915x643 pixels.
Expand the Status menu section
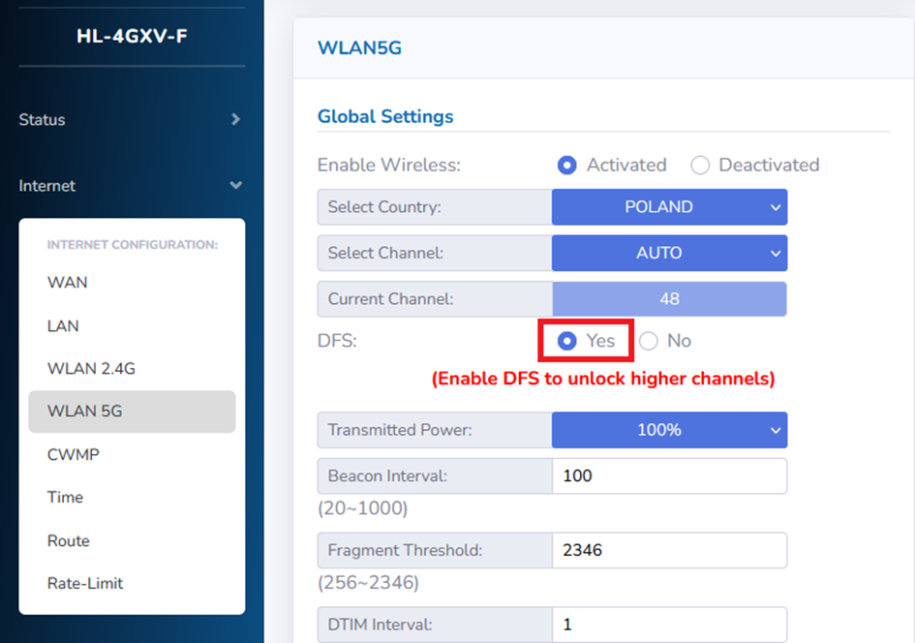(x=128, y=120)
